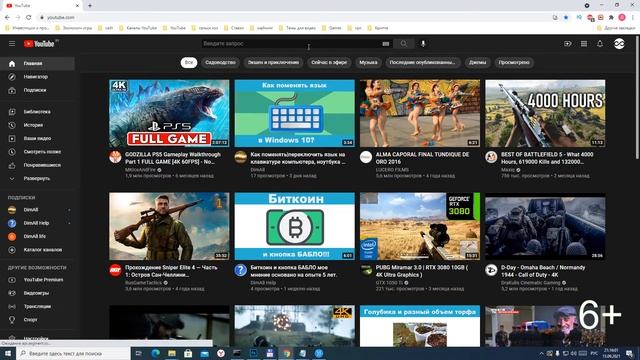Image resolution: width=640 pixels, height=360 pixels.
Task: Click the Windows taskbar search box
Action: [73, 353]
